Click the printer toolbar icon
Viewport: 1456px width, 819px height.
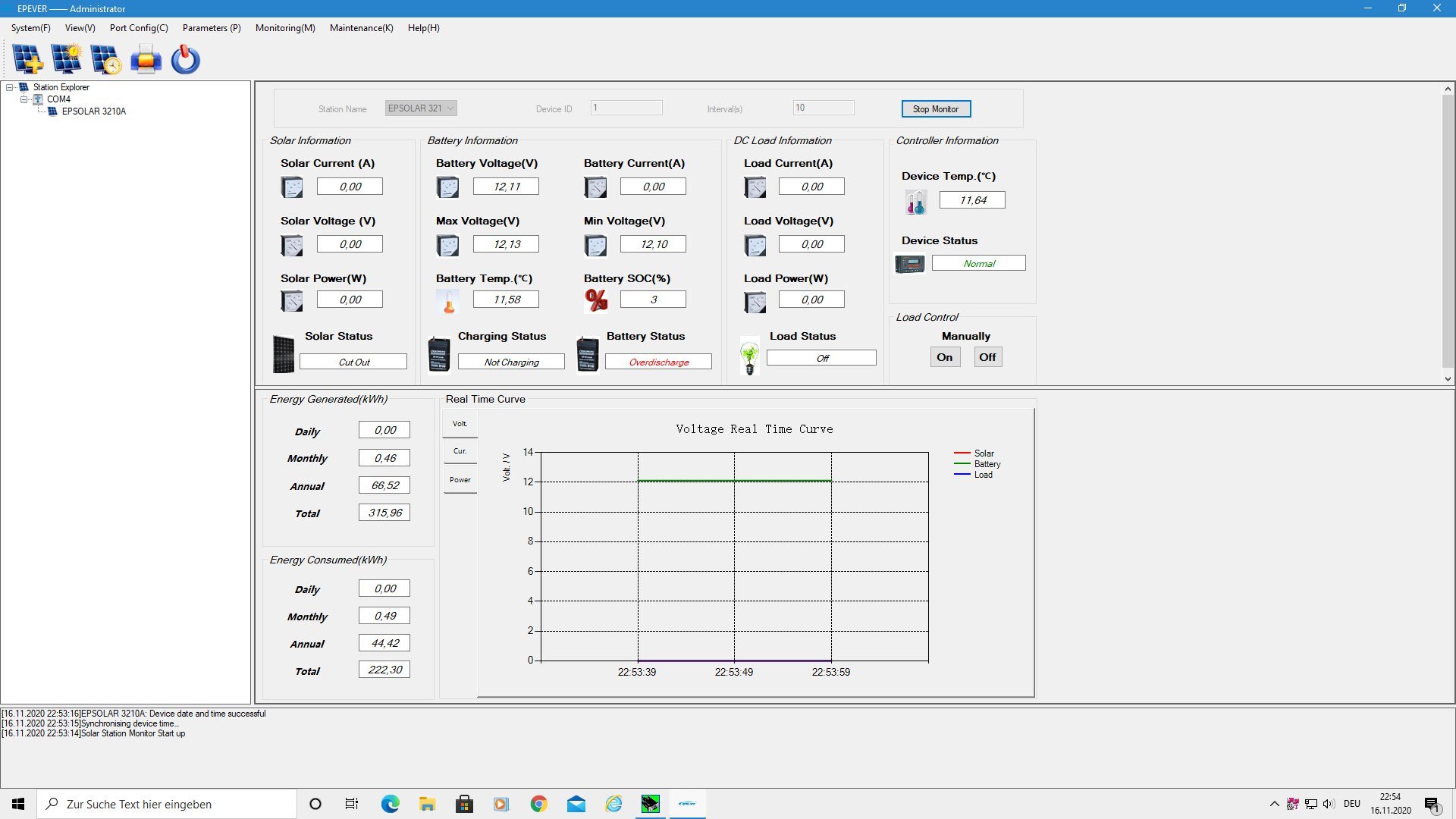146,59
